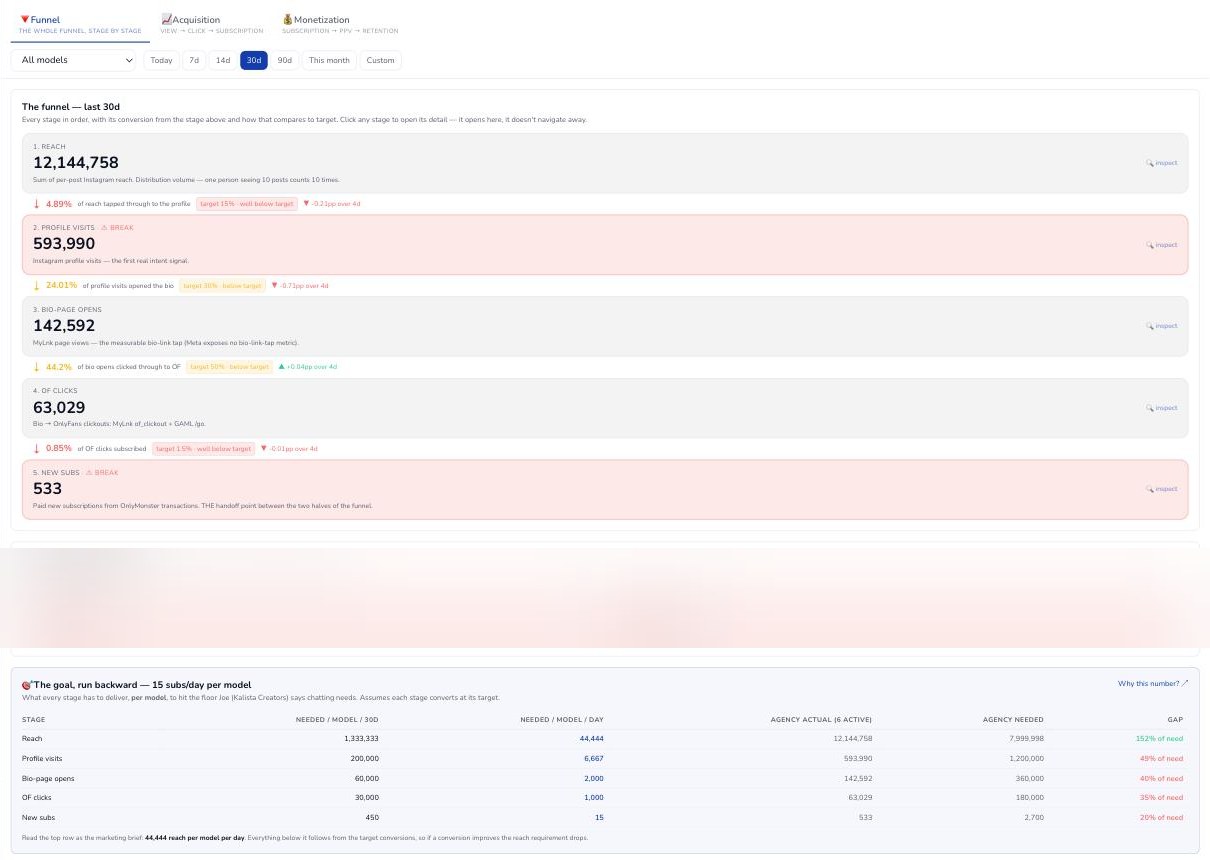This screenshot has height=860, width=1210.
Task: Select the 7d date range
Action: click(194, 60)
